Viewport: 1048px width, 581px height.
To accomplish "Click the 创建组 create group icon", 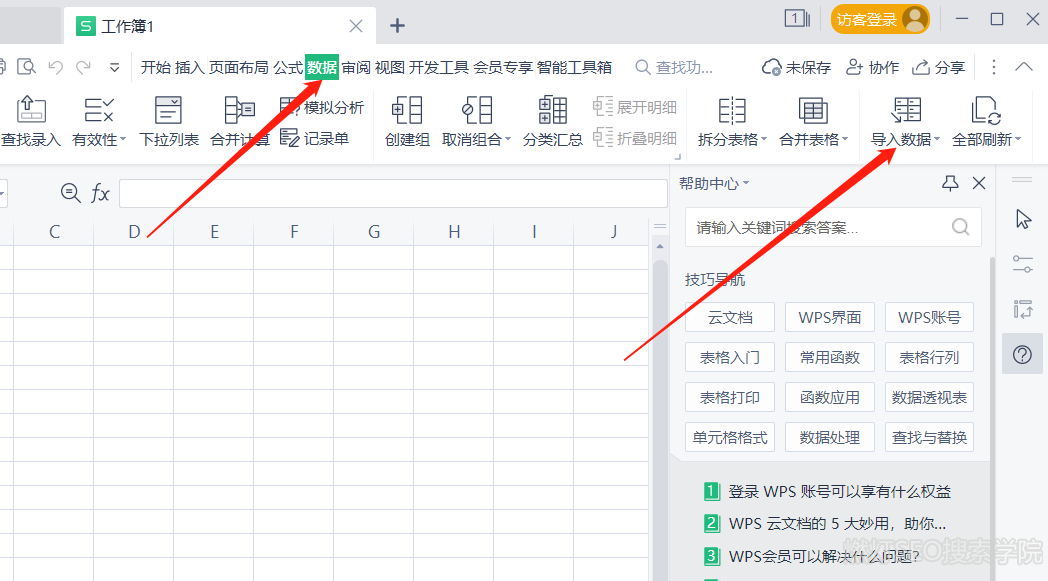I will point(407,110).
